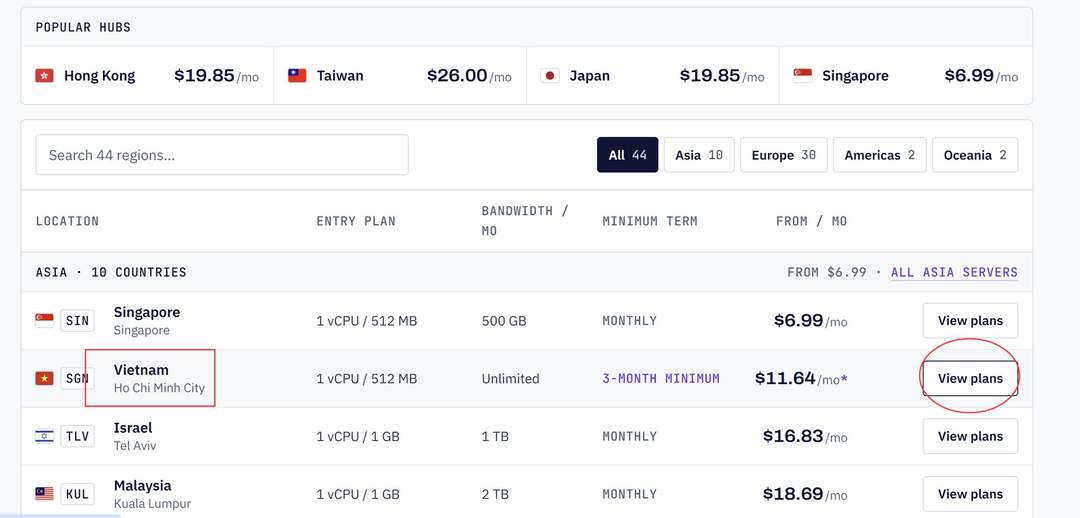1080x518 pixels.
Task: Click the Asia · 10 Countries group heading
Action: 111,272
